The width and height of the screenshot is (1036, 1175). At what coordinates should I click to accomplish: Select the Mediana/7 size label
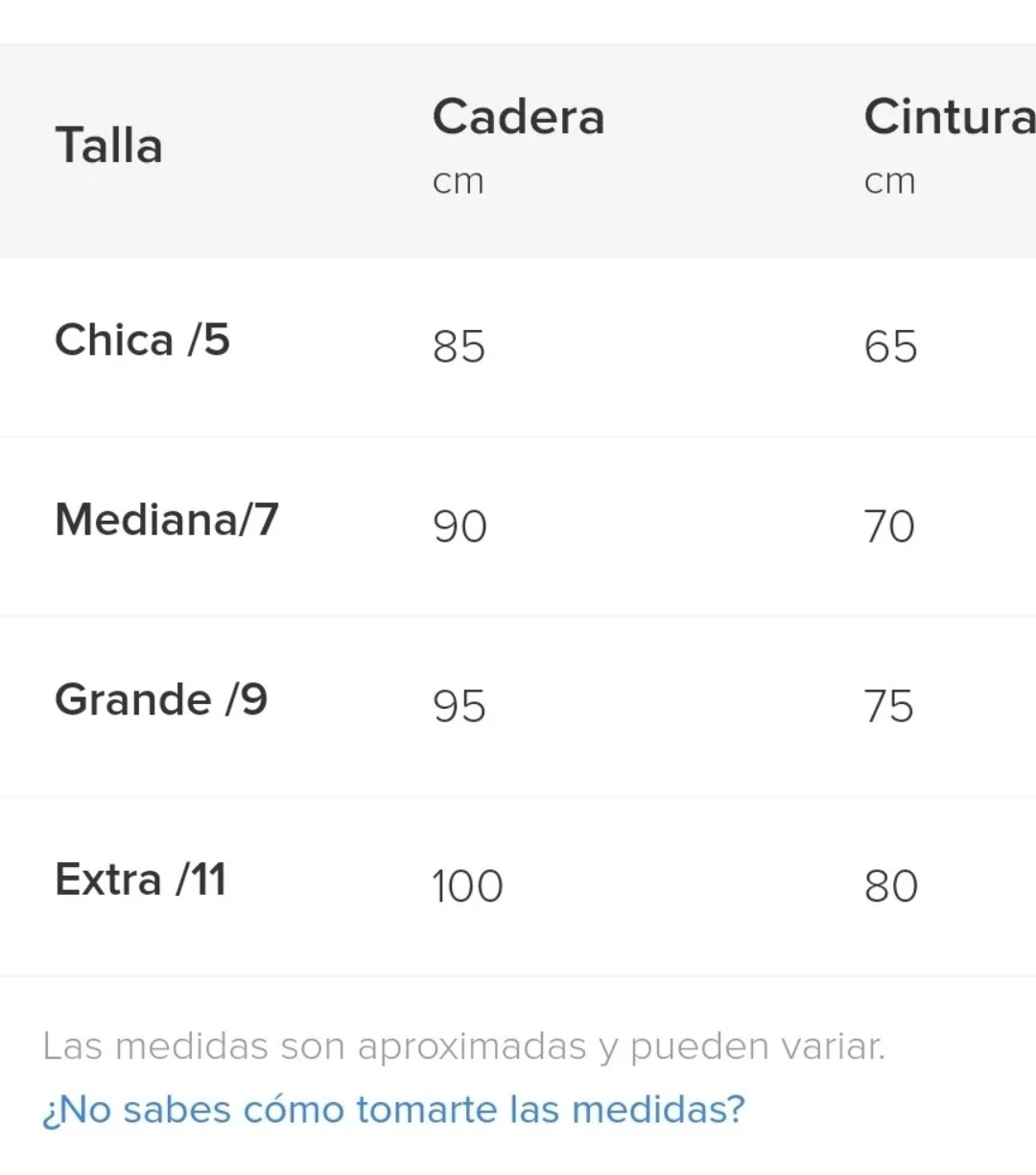click(x=167, y=520)
